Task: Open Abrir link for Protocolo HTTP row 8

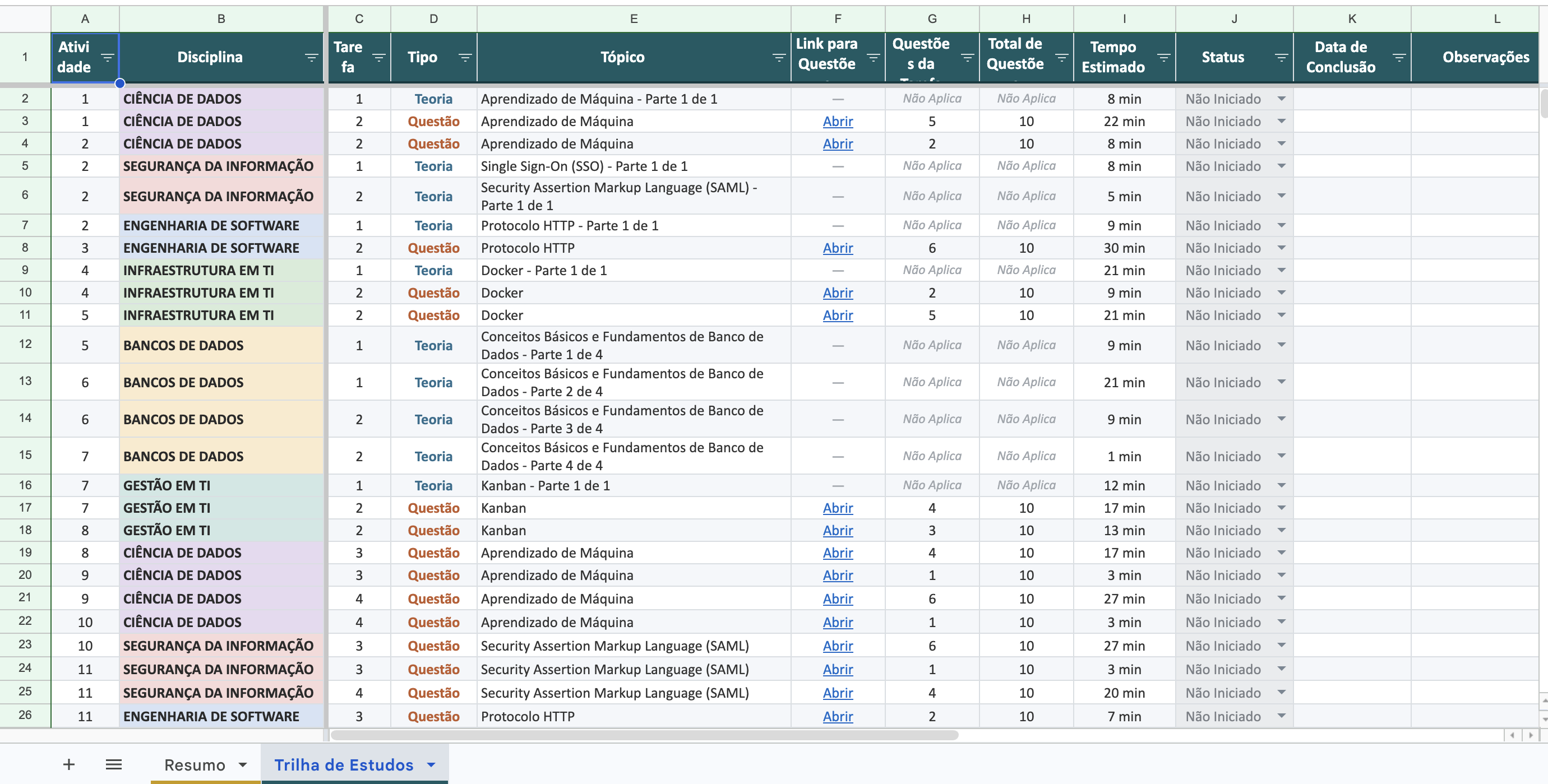Action: [838, 248]
